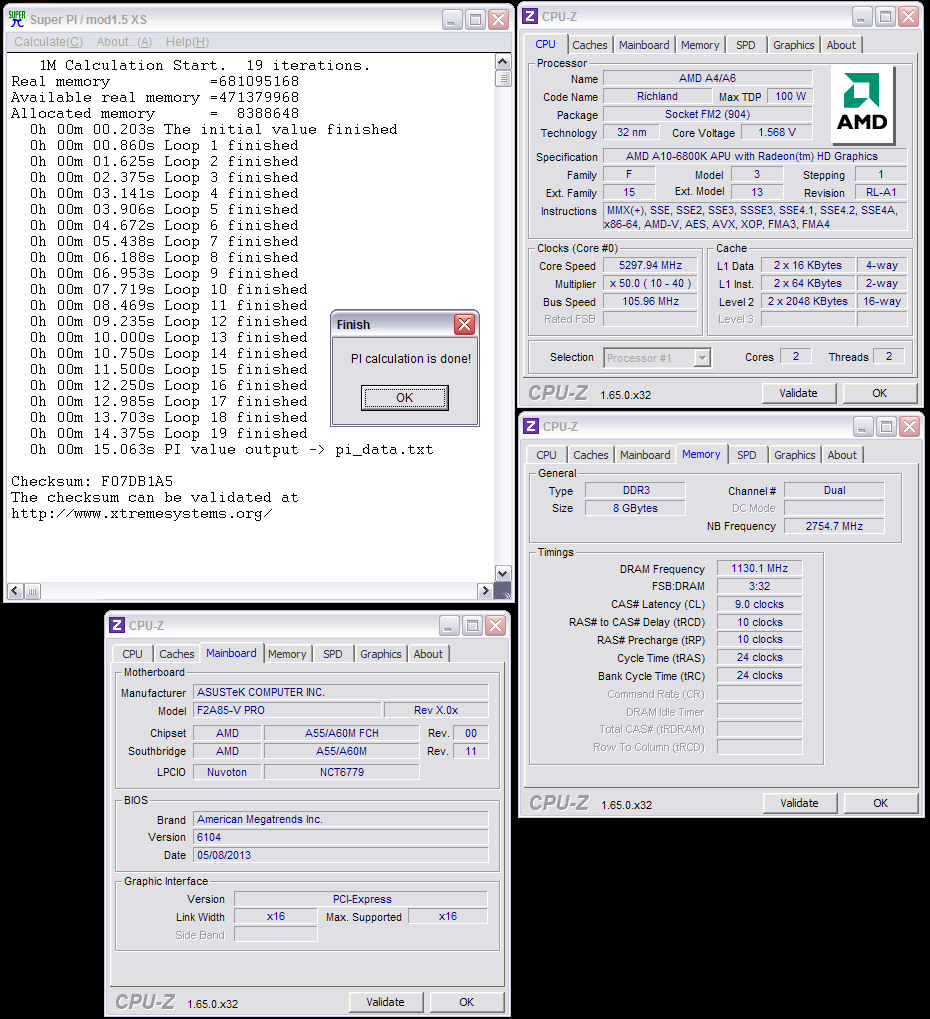
Task: Select About tab in the Mainboard CPU-Z window
Action: 428,654
